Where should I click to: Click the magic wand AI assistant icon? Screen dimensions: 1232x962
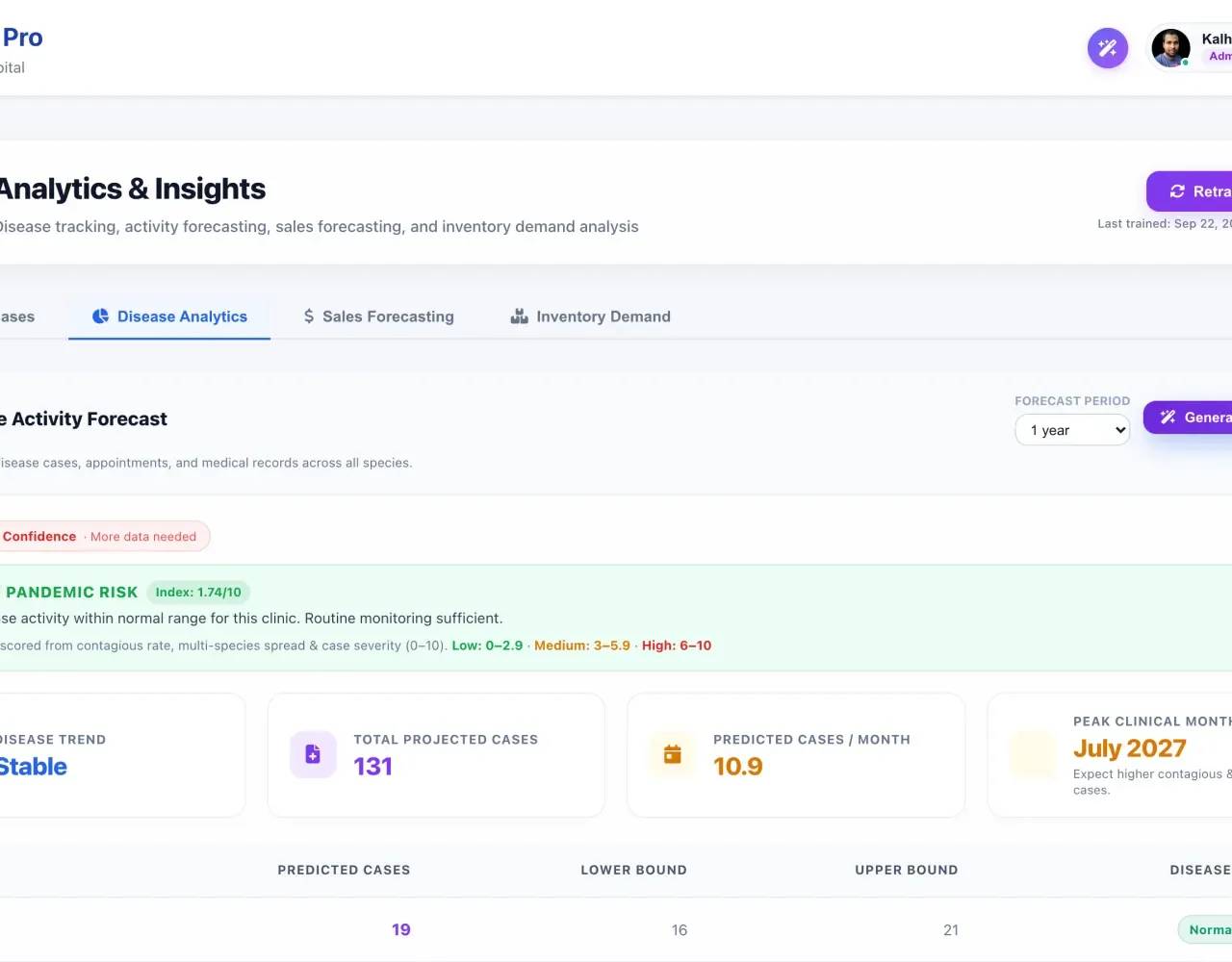(x=1107, y=48)
